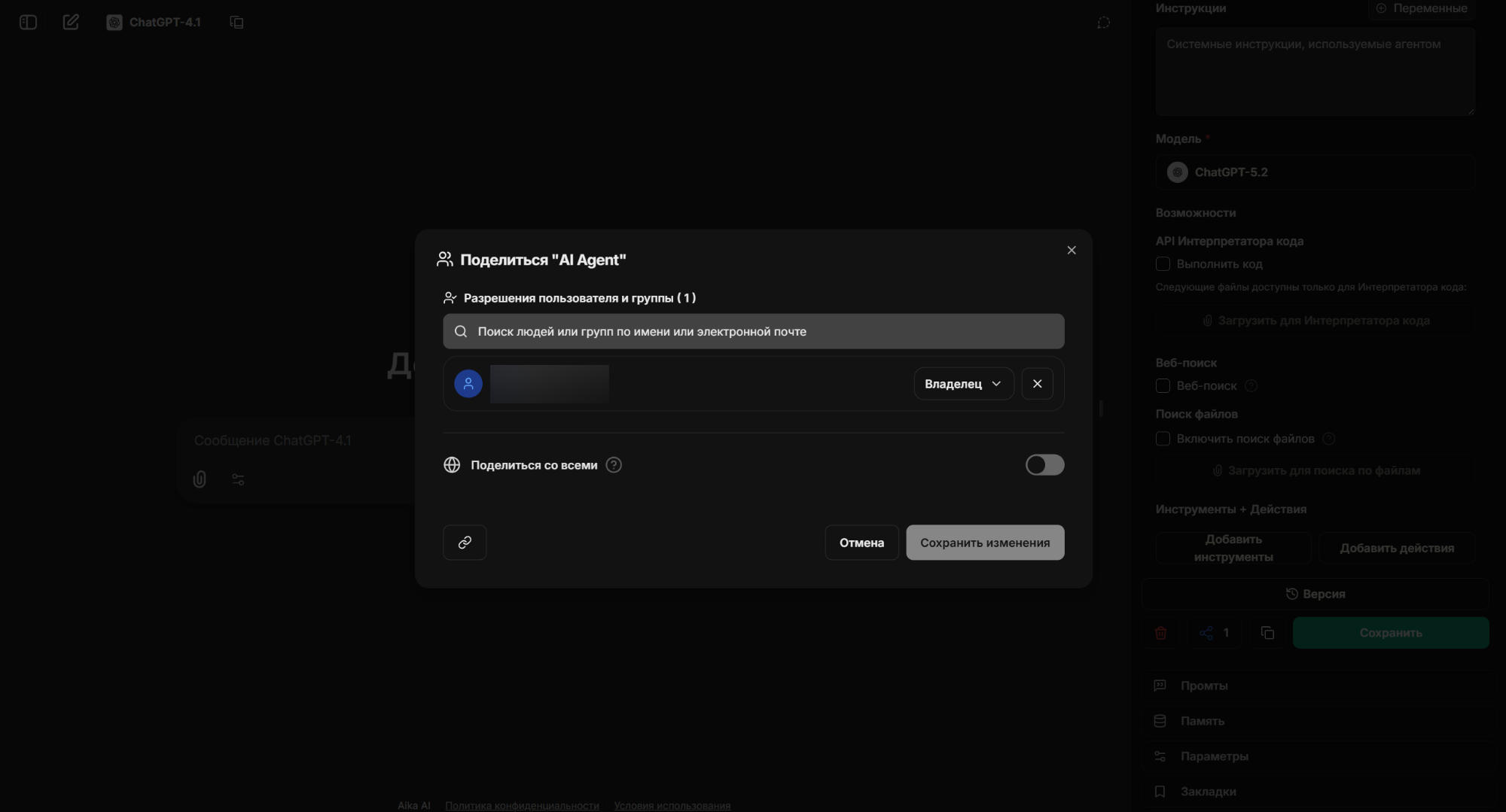
Task: Enable the Поделиться со всеми switch
Action: pos(1044,465)
